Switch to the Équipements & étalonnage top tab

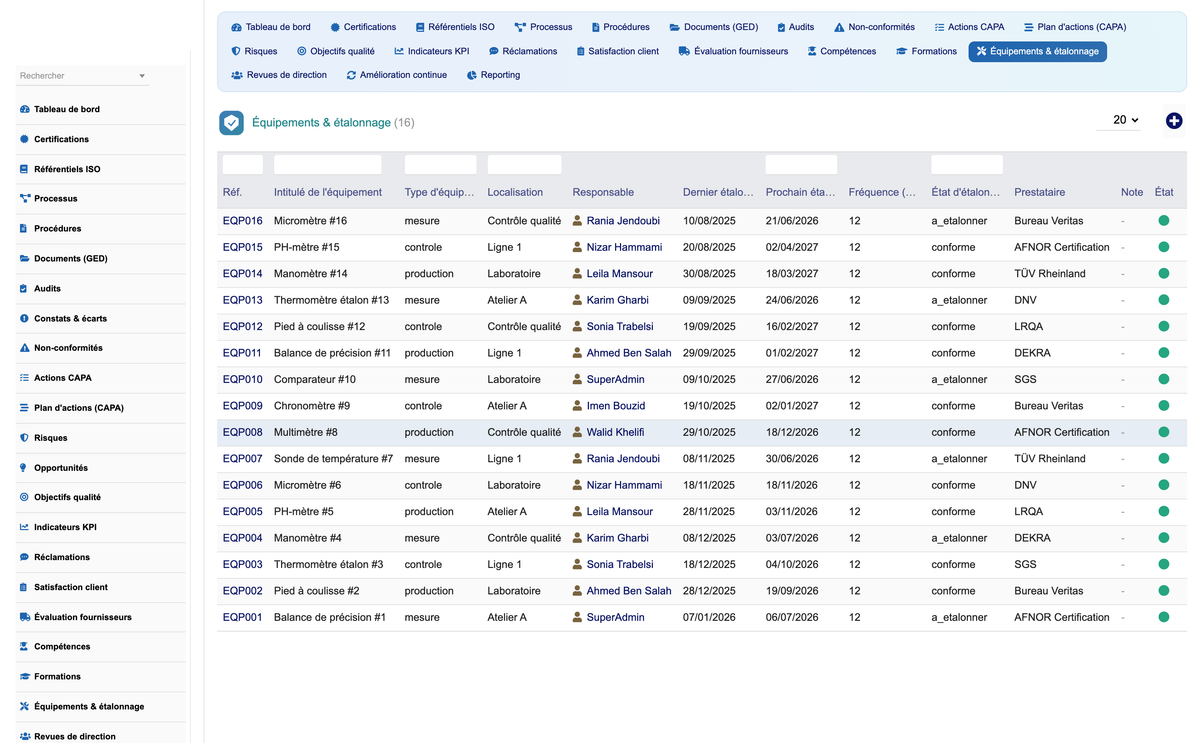point(1037,51)
